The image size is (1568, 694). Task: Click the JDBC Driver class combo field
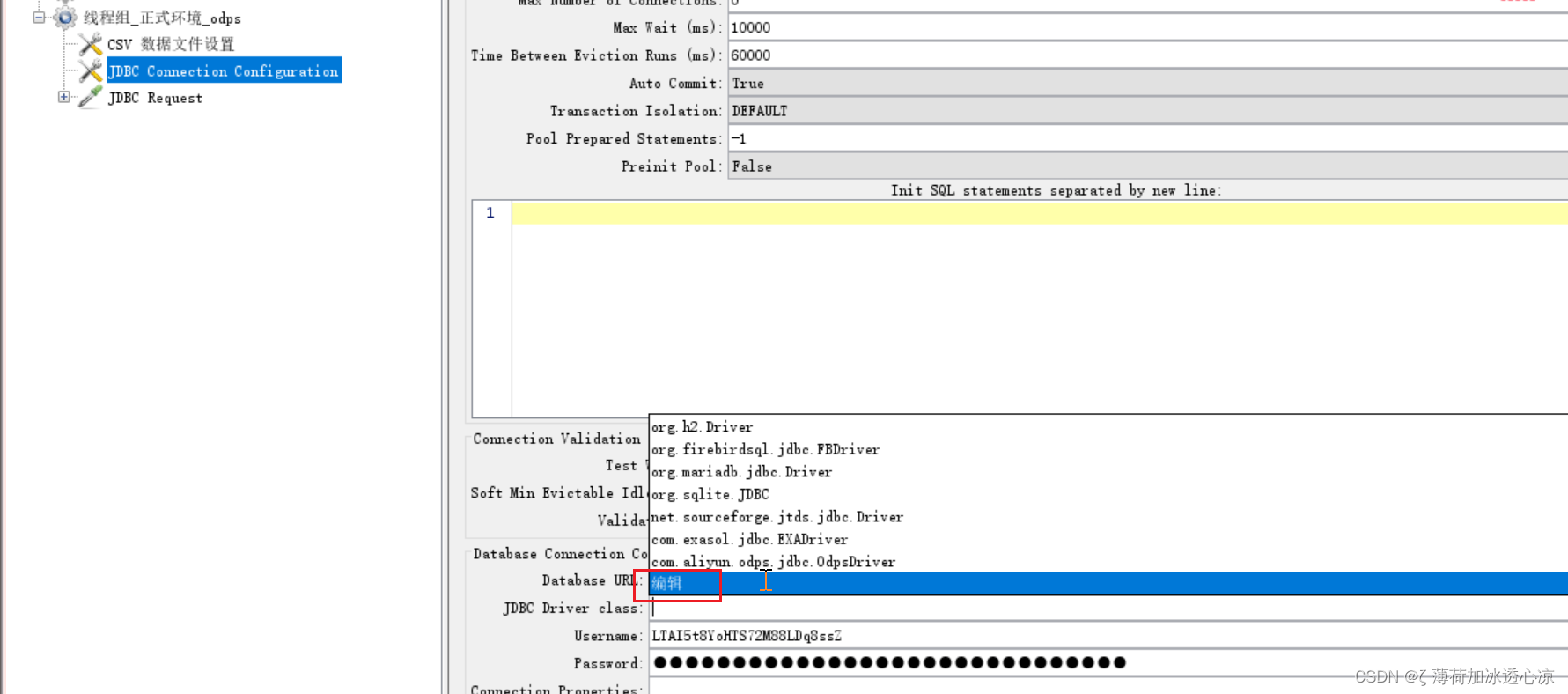1108,608
